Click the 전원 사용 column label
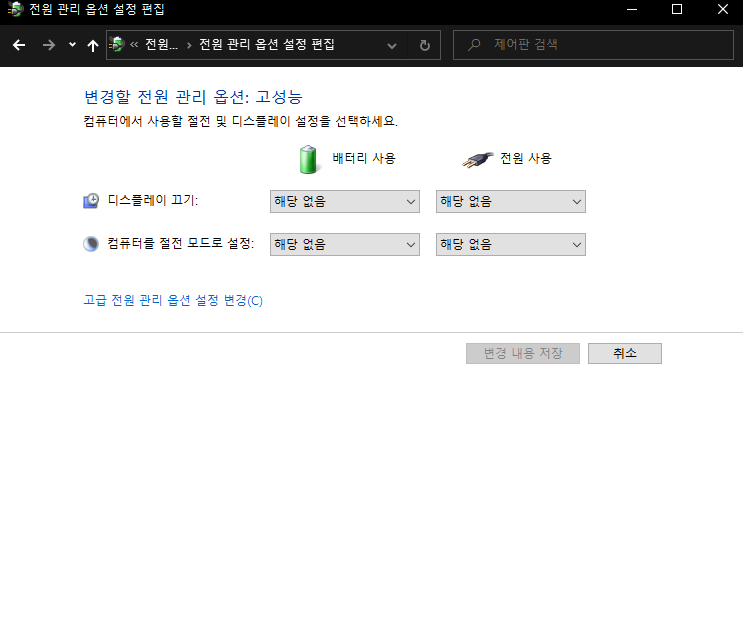The height and width of the screenshot is (621, 743). tap(526, 158)
